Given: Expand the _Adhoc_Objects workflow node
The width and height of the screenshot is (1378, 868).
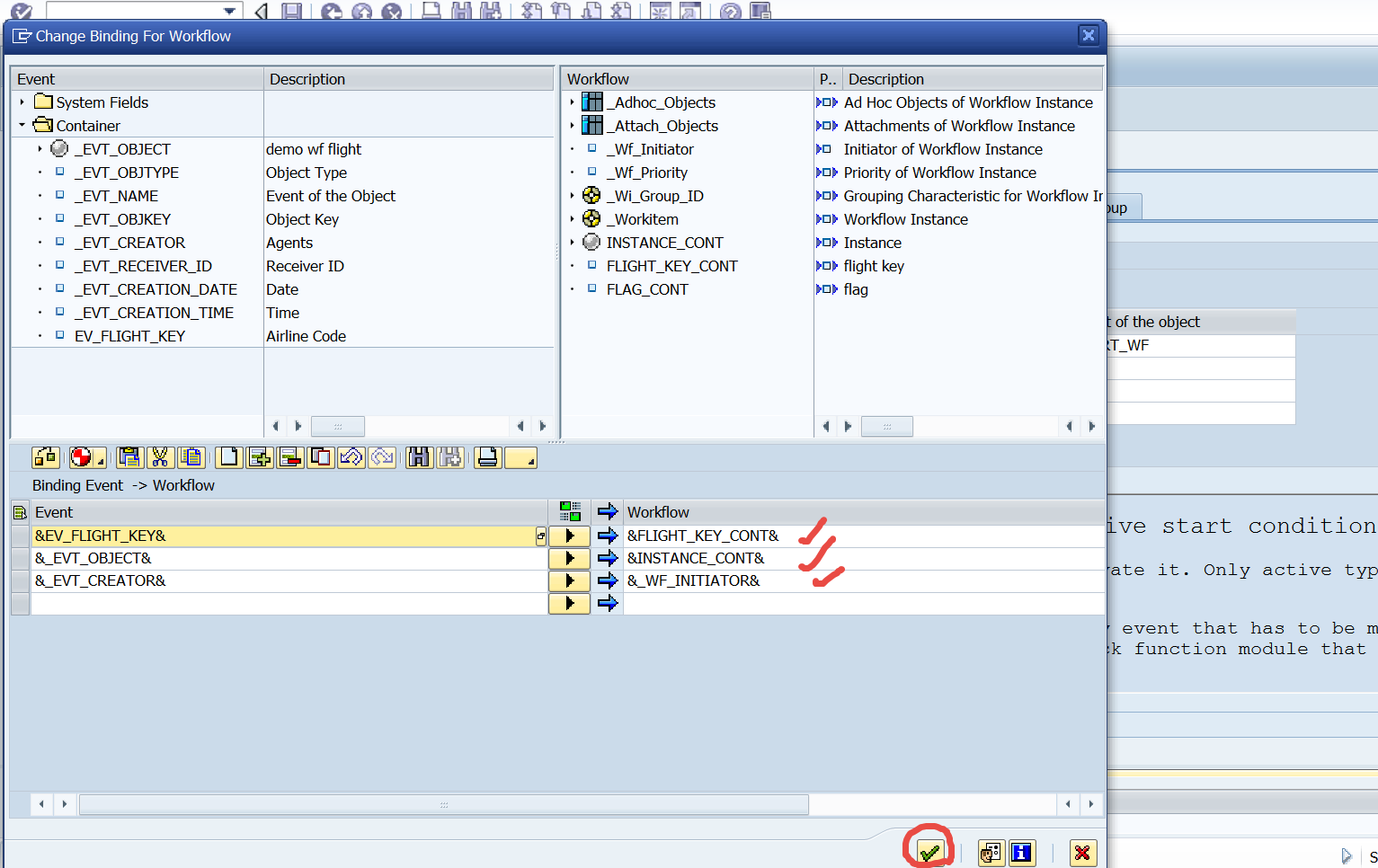Looking at the screenshot, I should [572, 102].
